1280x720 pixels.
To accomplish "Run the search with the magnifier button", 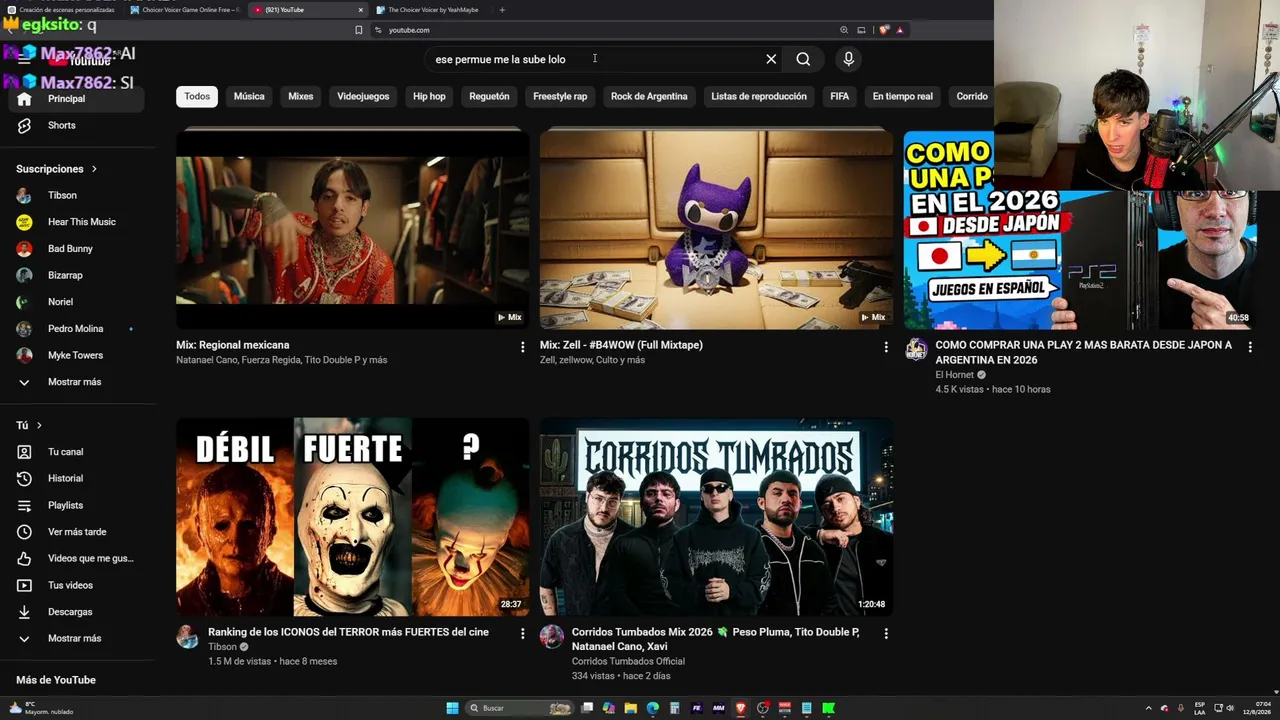I will click(803, 59).
